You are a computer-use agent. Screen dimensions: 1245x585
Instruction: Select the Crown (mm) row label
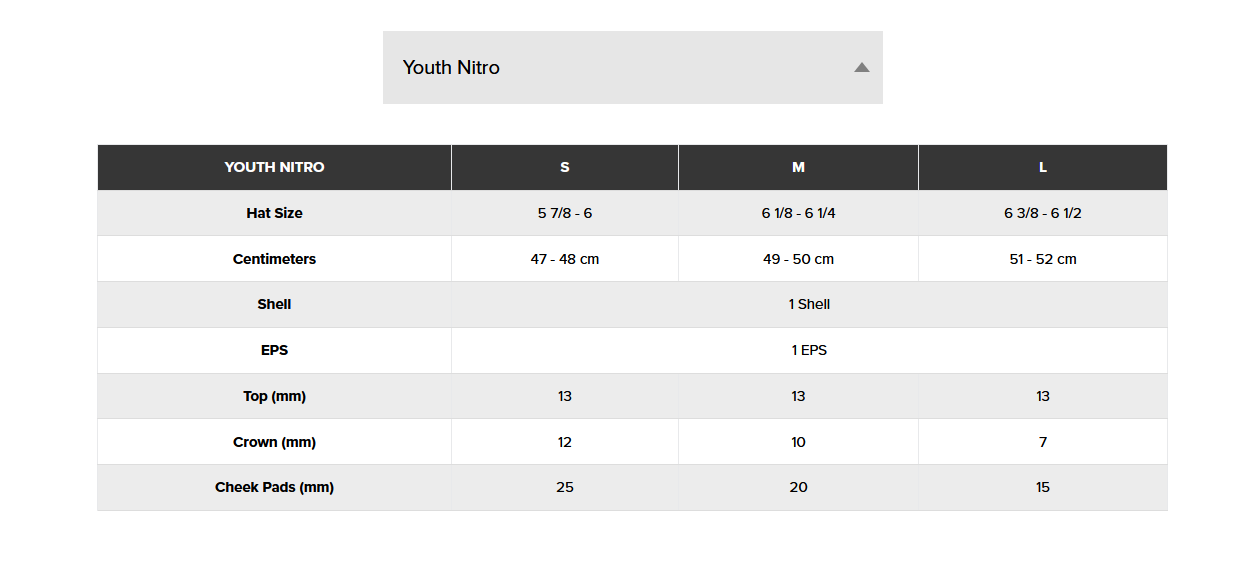pyautogui.click(x=274, y=442)
